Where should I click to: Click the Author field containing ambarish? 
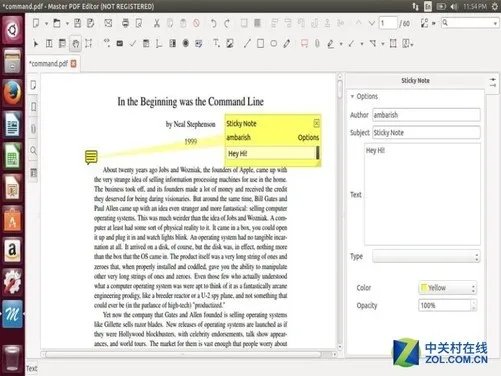coord(426,115)
